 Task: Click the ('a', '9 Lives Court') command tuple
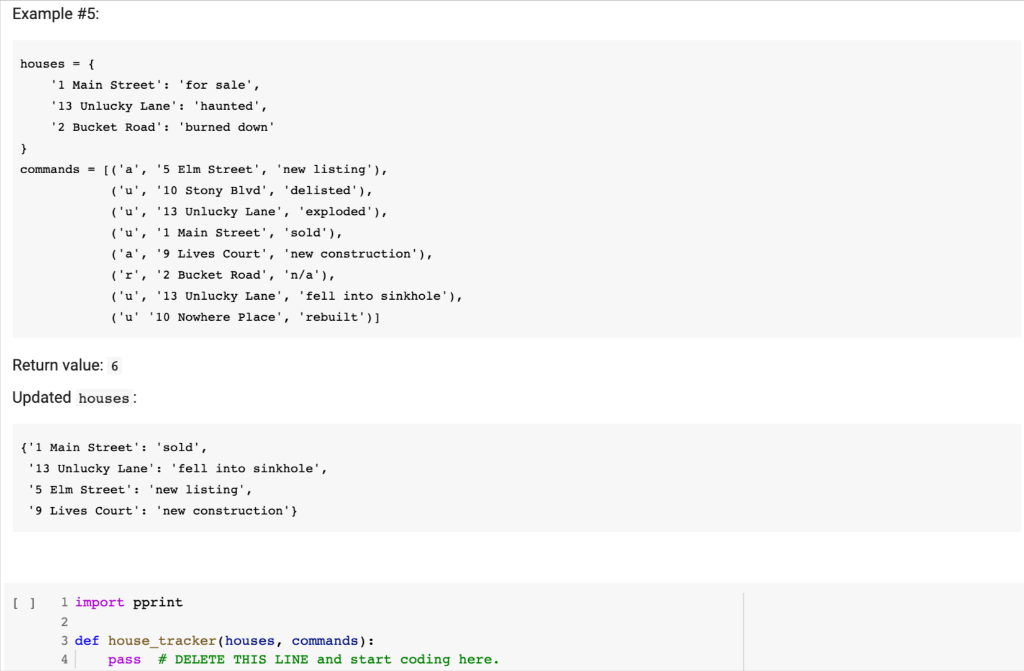coord(272,254)
